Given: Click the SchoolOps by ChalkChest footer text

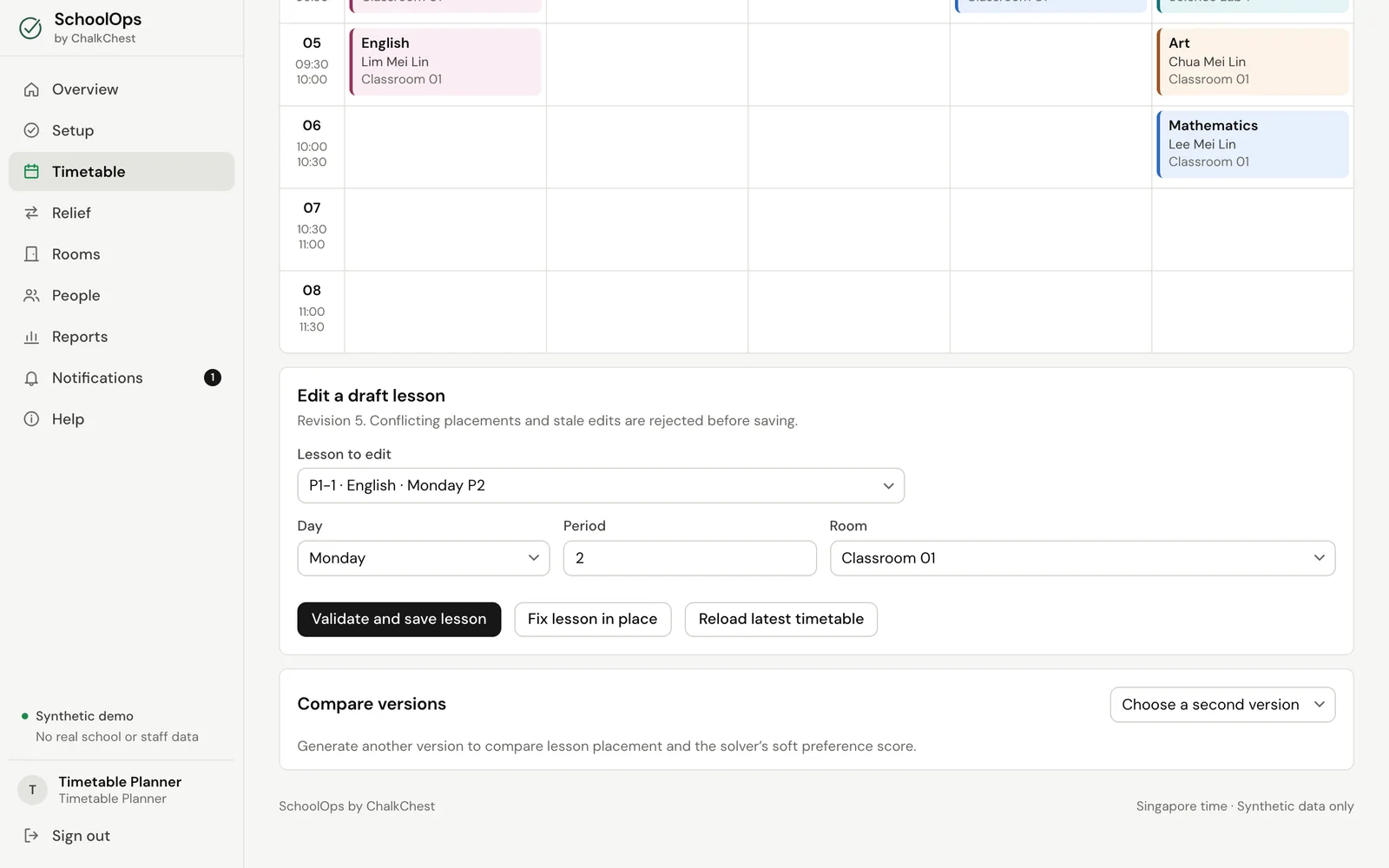Looking at the screenshot, I should tap(357, 806).
